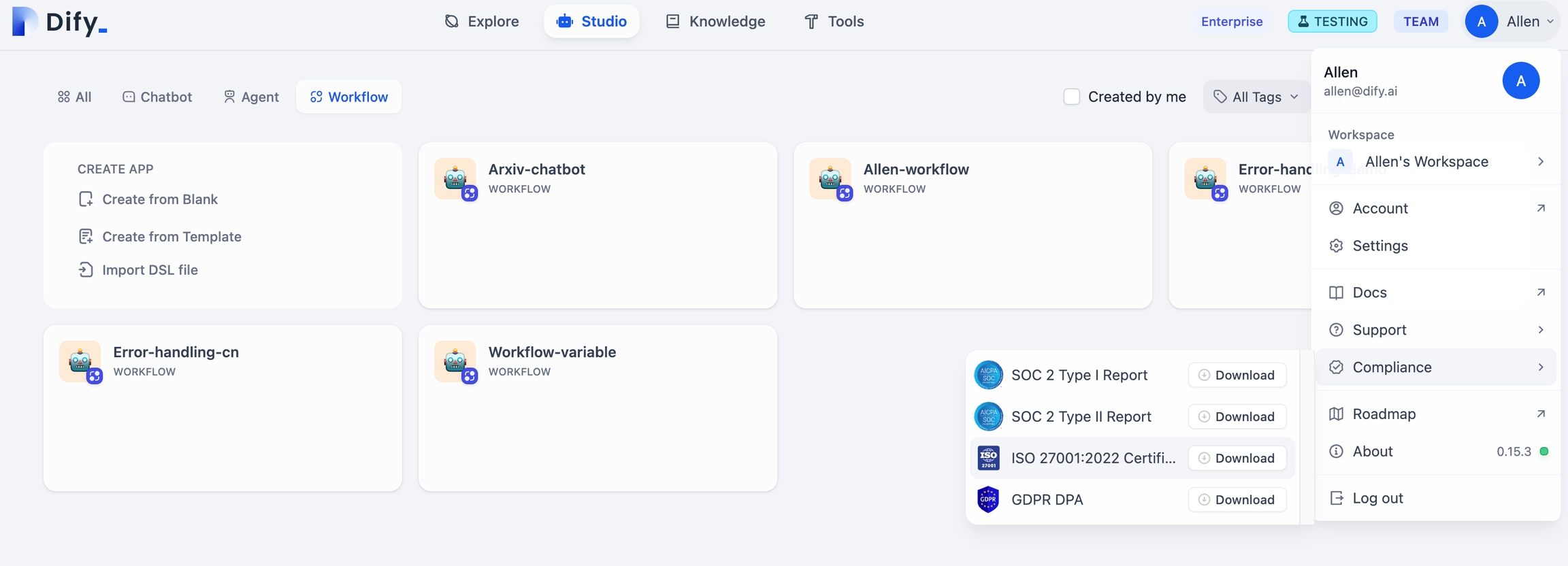
Task: Click the ISO 27001 certificate badge icon
Action: (988, 458)
